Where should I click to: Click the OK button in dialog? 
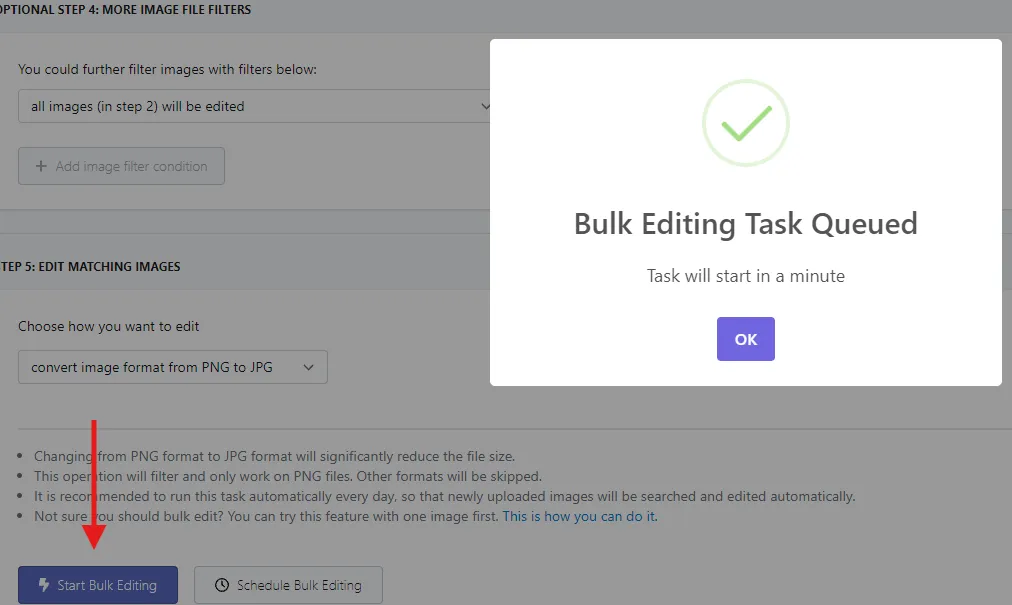745,339
